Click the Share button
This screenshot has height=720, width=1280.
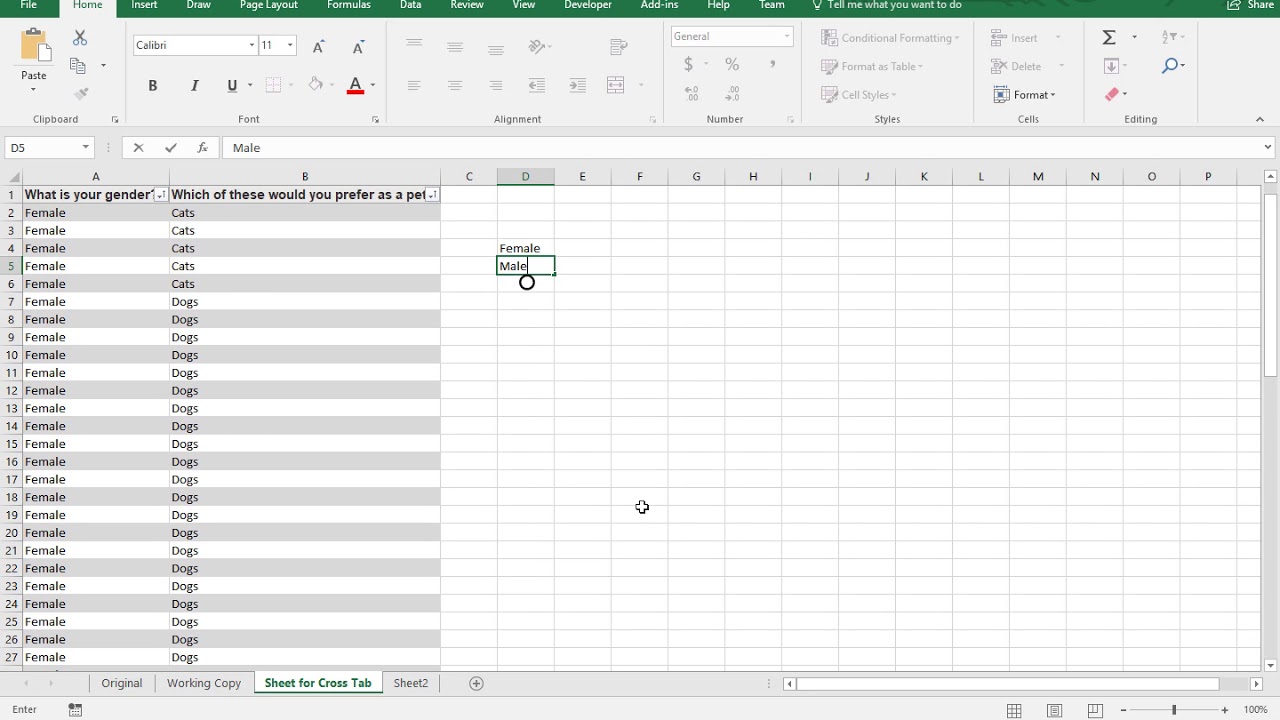pyautogui.click(x=1251, y=5)
